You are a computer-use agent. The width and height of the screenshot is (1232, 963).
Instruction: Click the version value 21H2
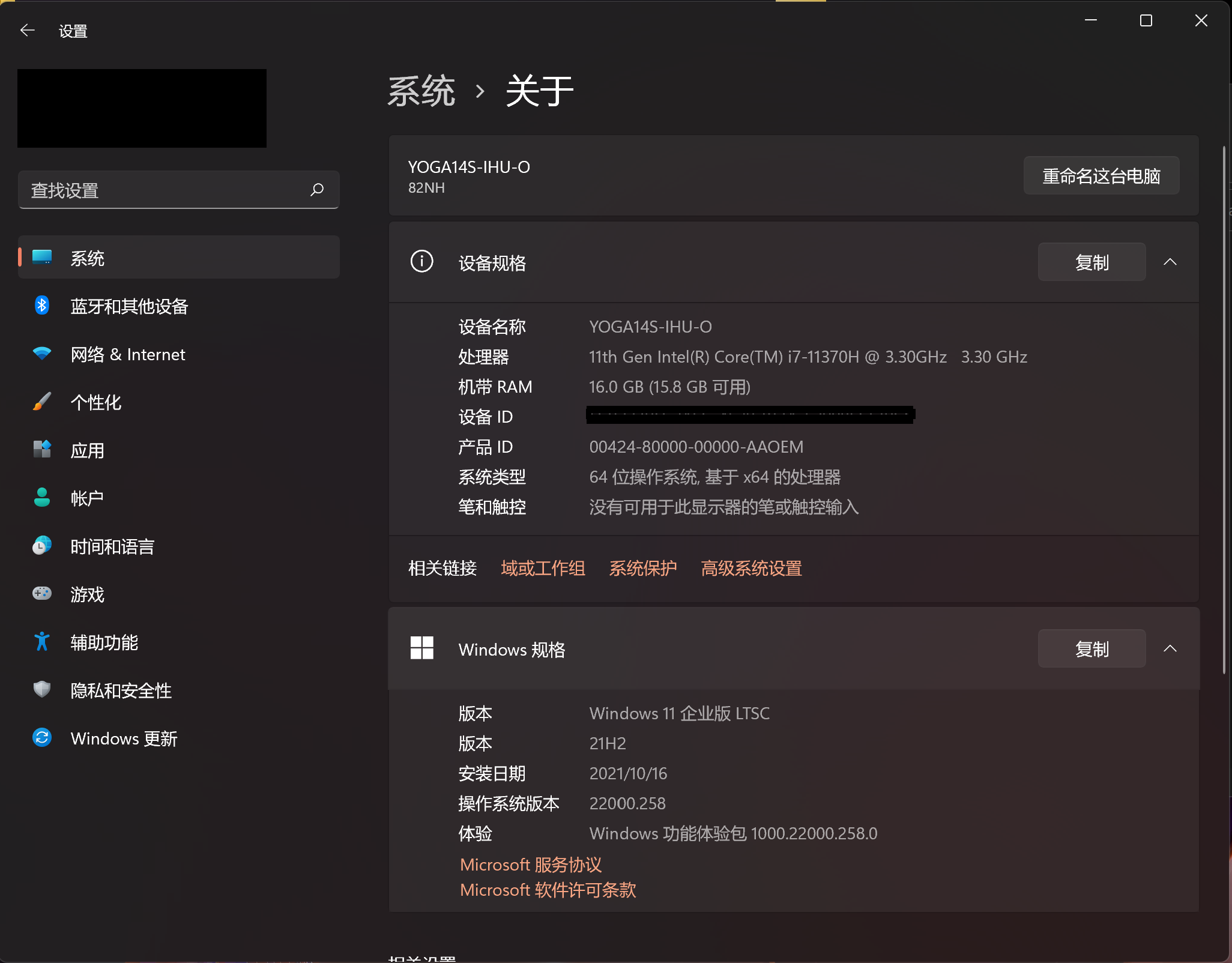click(608, 743)
